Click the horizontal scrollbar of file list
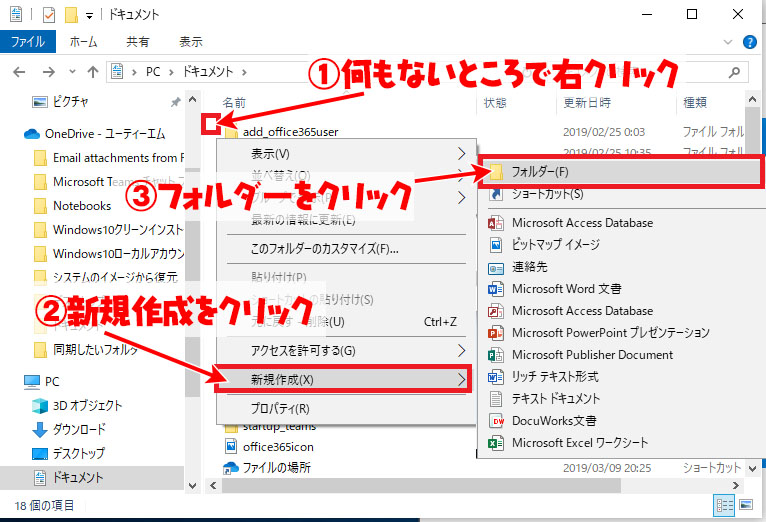Image resolution: width=766 pixels, height=522 pixels. point(421,485)
